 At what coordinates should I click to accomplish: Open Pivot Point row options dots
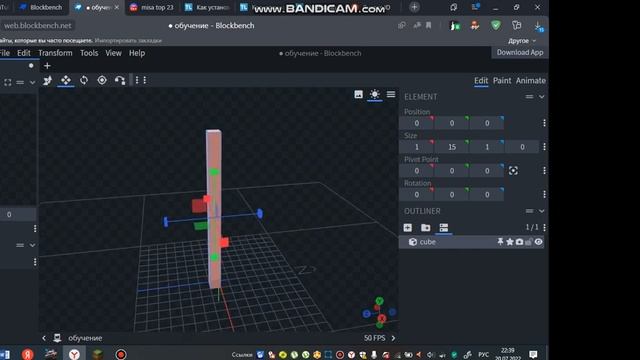[544, 171]
